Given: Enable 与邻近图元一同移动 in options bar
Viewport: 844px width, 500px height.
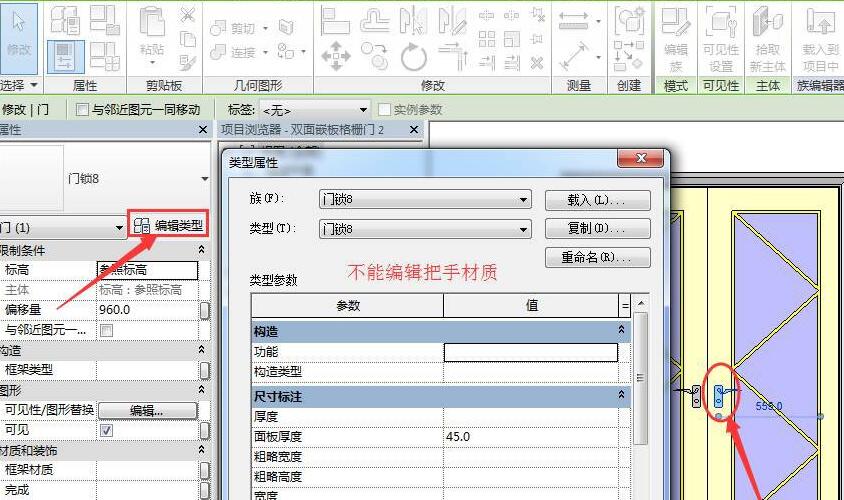Looking at the screenshot, I should [x=82, y=110].
